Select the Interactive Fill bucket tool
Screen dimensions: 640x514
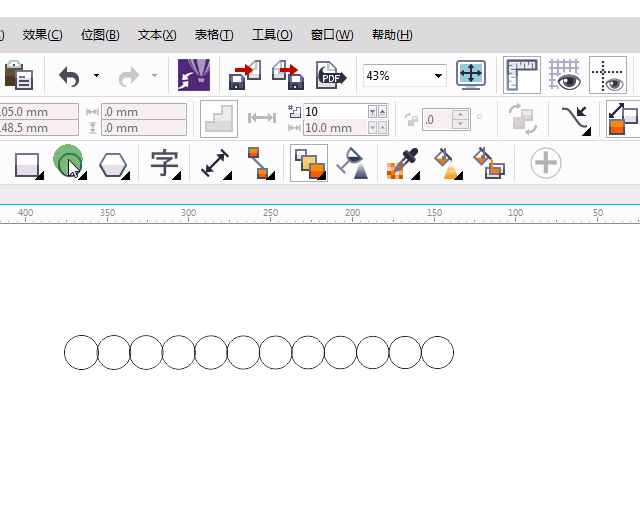(x=448, y=163)
